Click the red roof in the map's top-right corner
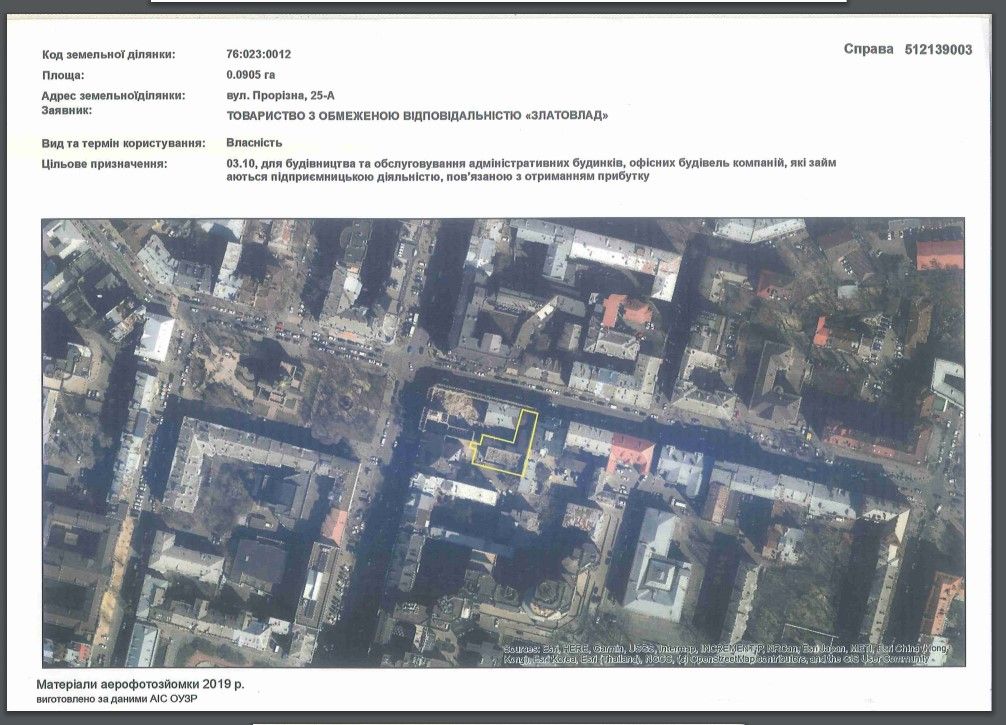 pos(939,253)
